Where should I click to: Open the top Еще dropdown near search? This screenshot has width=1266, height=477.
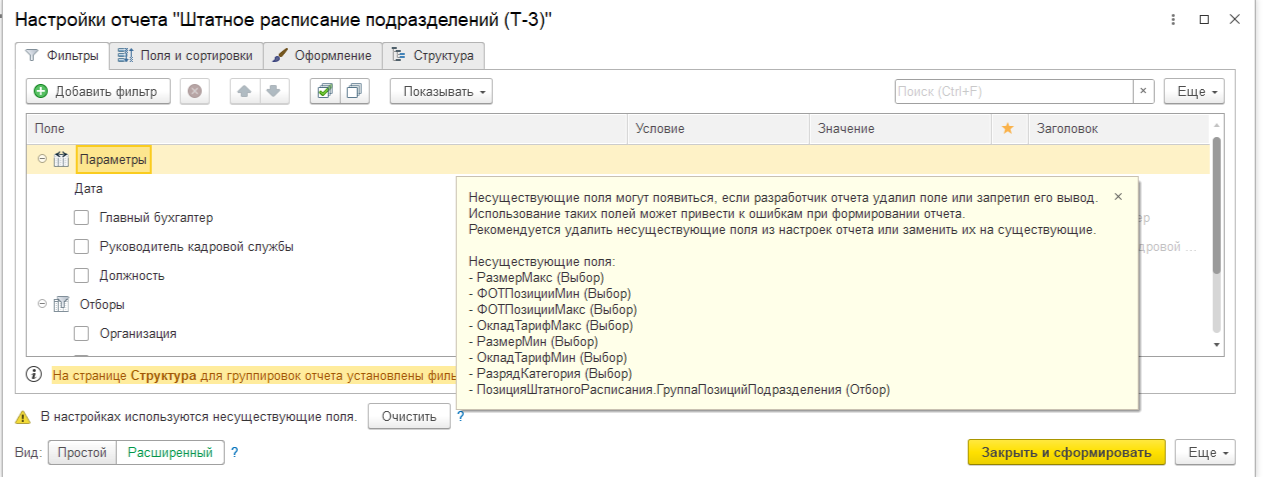point(1194,91)
